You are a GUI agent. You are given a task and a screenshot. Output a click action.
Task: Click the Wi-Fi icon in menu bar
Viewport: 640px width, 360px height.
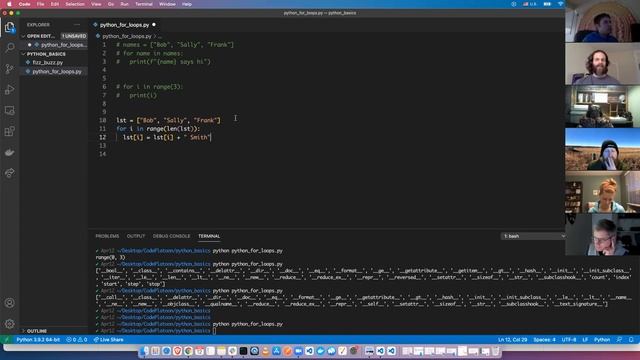560,4
